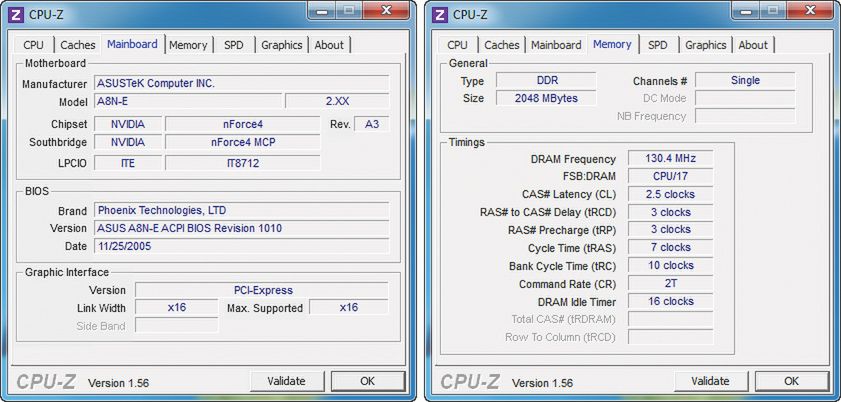This screenshot has width=841, height=402.
Task: Click the memory Type field DDR
Action: click(x=546, y=80)
